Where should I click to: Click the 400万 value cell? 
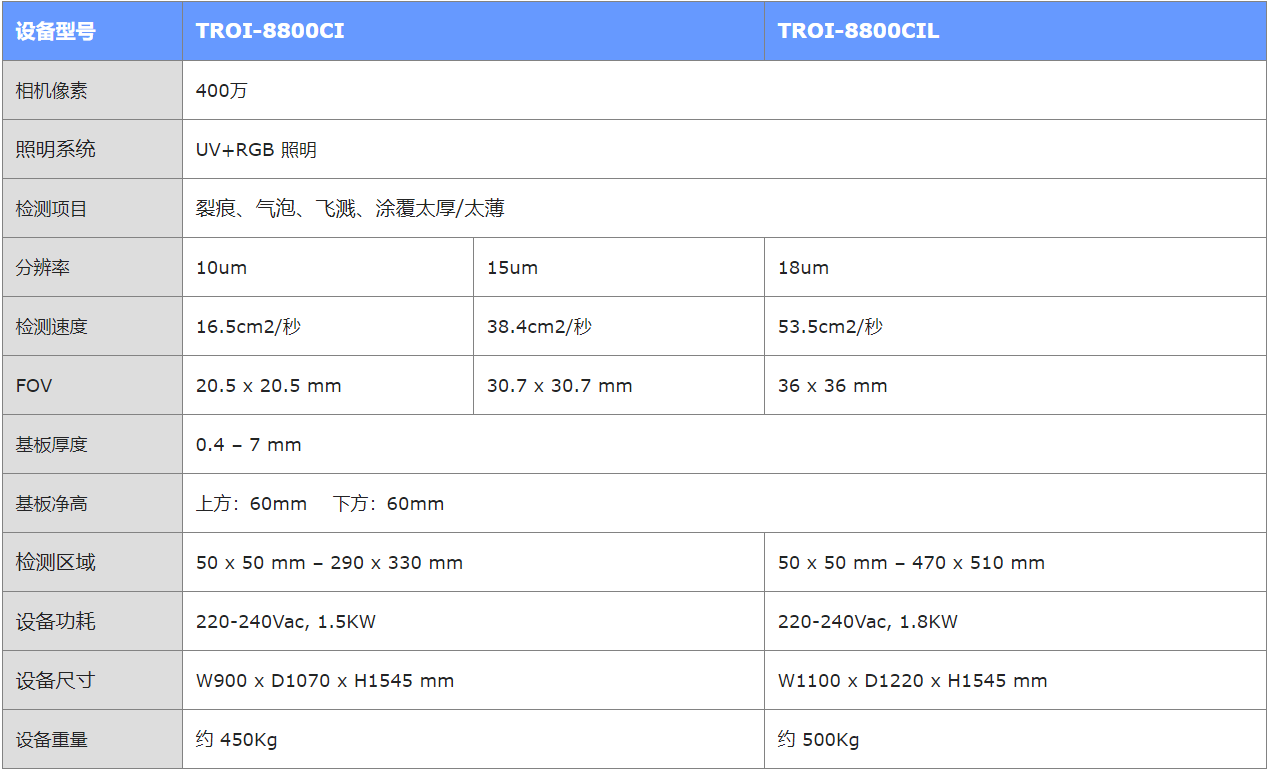click(724, 90)
